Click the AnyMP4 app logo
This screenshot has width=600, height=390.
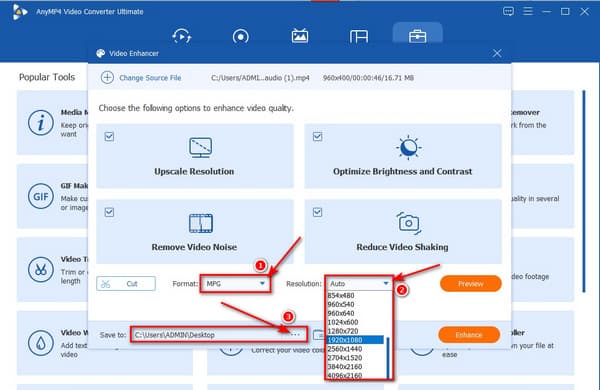20,12
